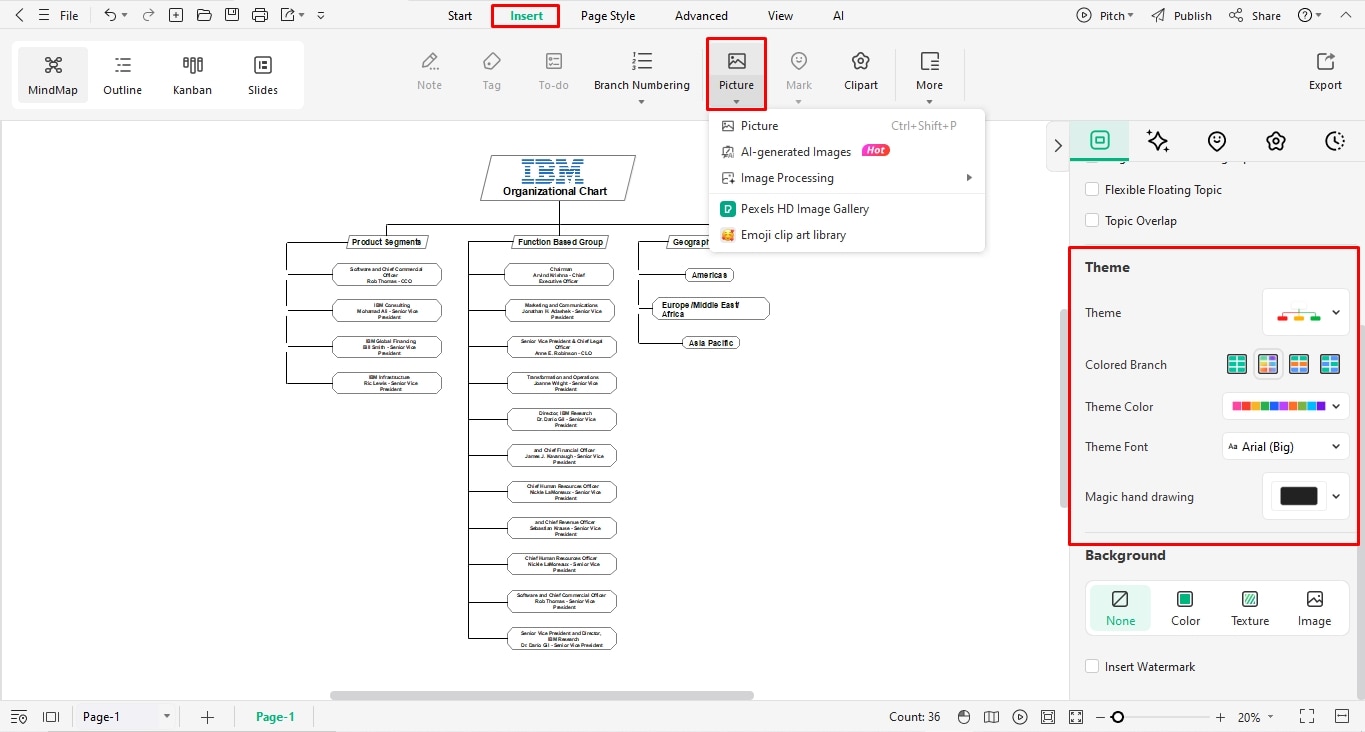Choose AI-generated Images menu item
The width and height of the screenshot is (1365, 732).
[x=846, y=152]
